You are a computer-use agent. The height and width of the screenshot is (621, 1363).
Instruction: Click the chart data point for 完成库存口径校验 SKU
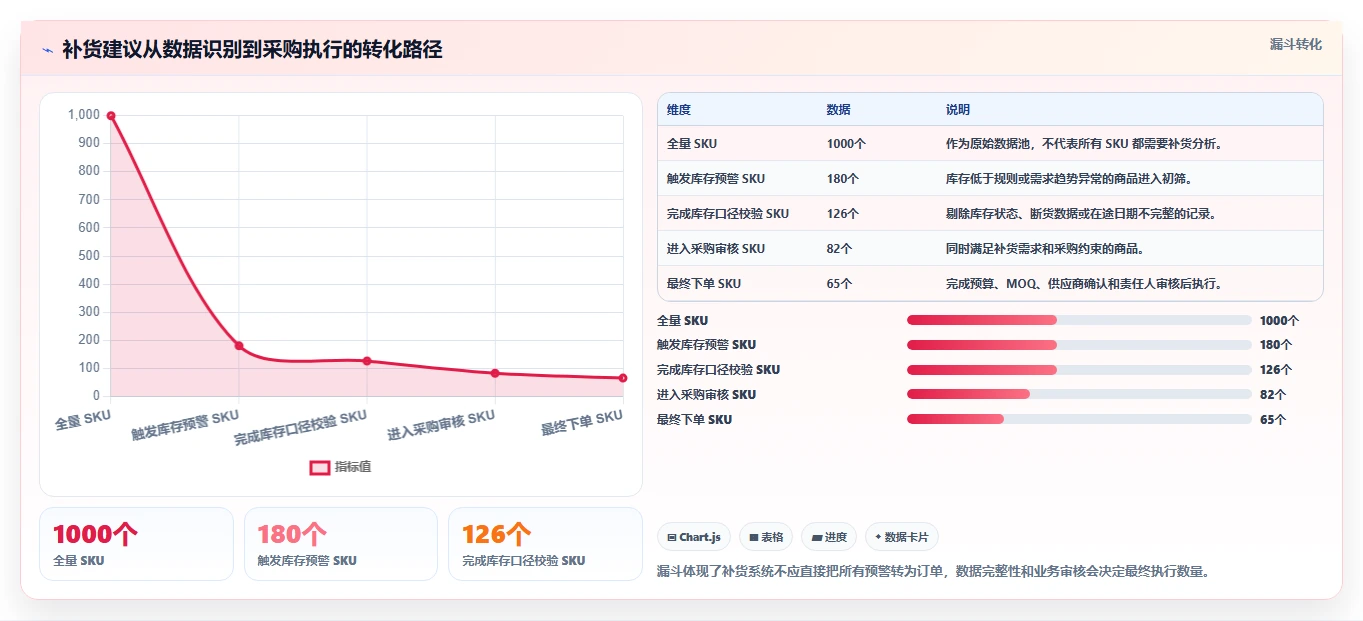point(367,361)
